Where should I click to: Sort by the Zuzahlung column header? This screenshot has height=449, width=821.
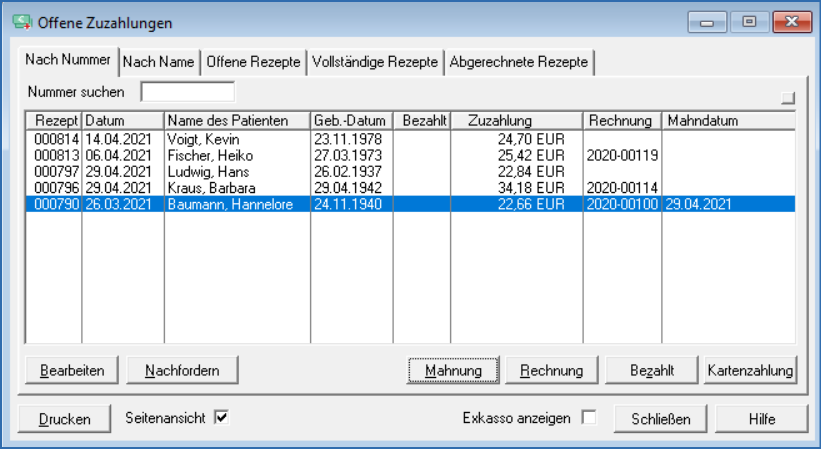pyautogui.click(x=518, y=121)
